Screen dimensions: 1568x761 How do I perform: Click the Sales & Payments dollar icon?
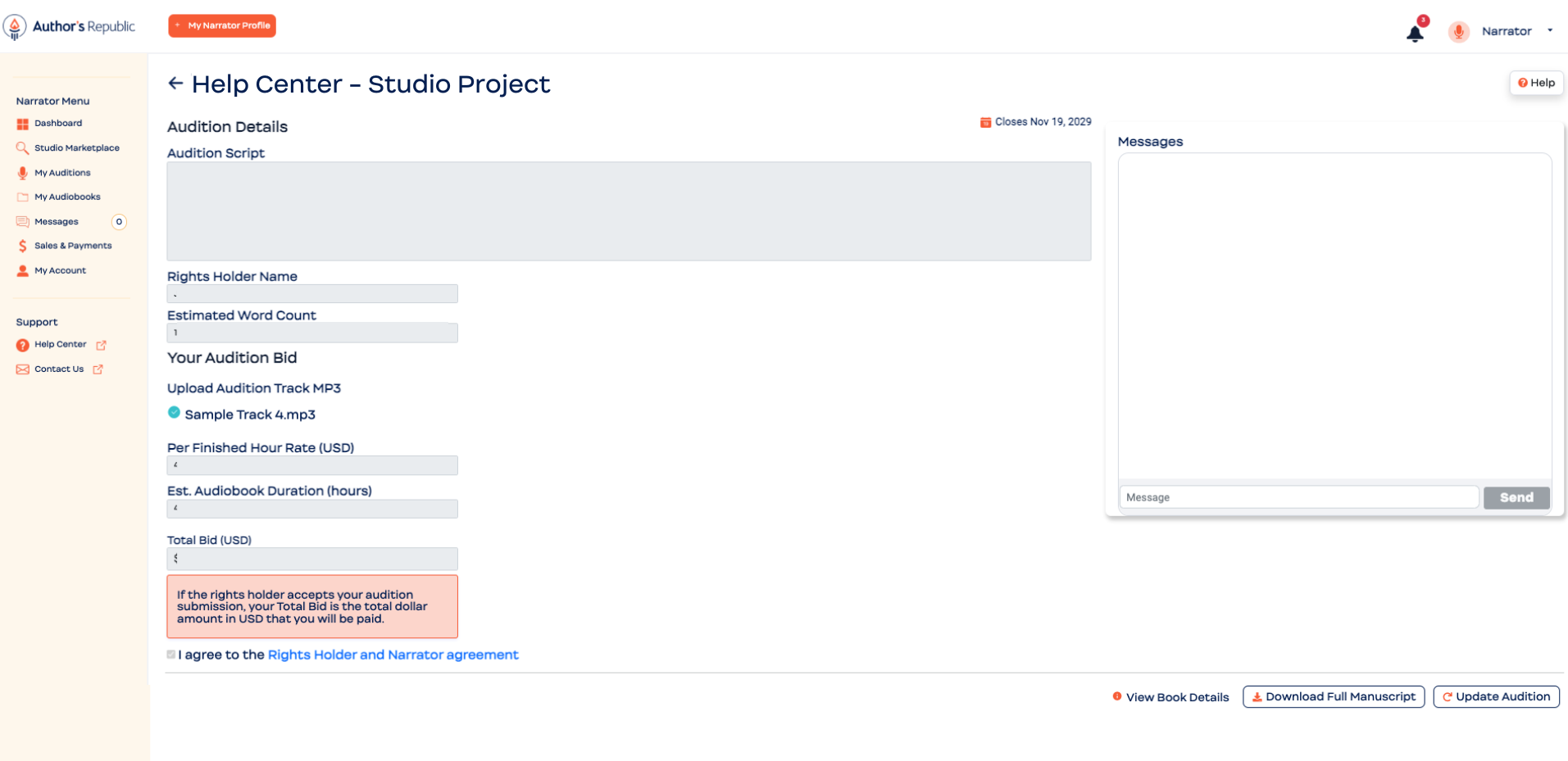(x=22, y=246)
